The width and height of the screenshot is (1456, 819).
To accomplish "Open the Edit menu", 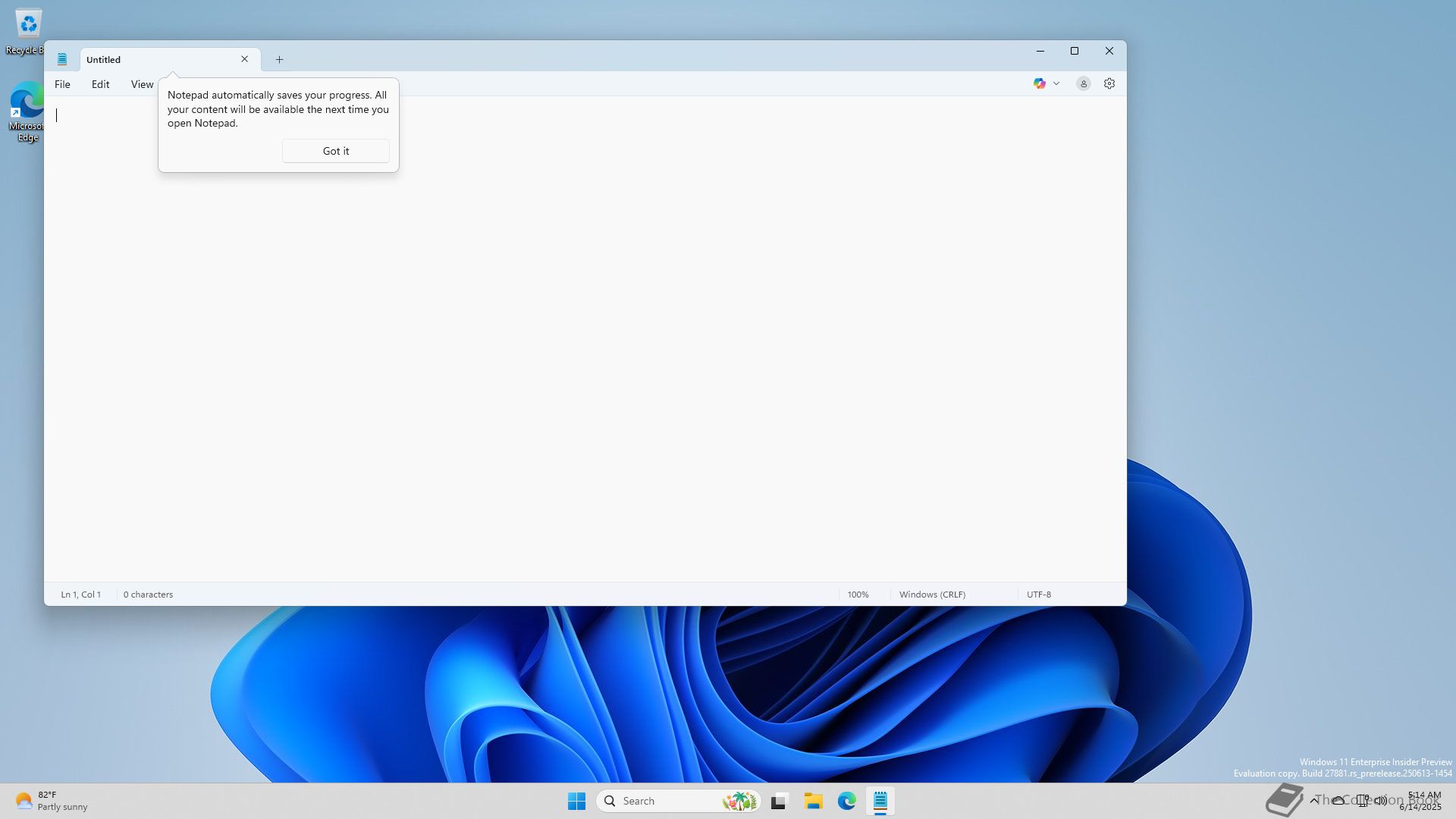I will 100,84.
